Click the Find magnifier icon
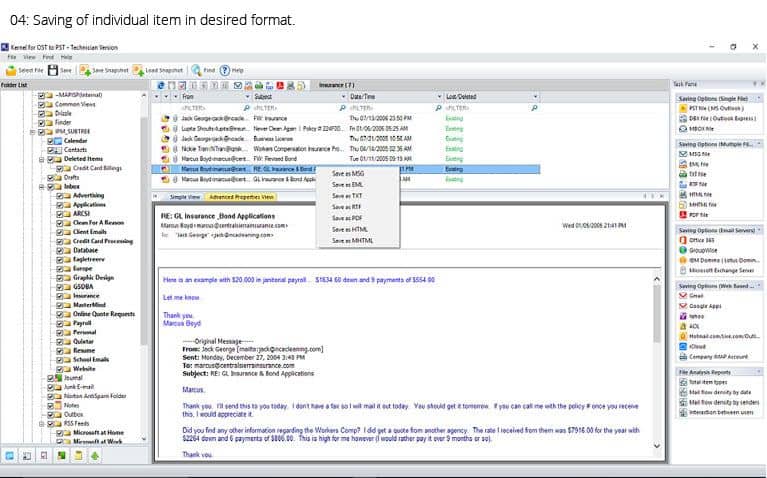Viewport: 767px width, 478px height. 197,70
